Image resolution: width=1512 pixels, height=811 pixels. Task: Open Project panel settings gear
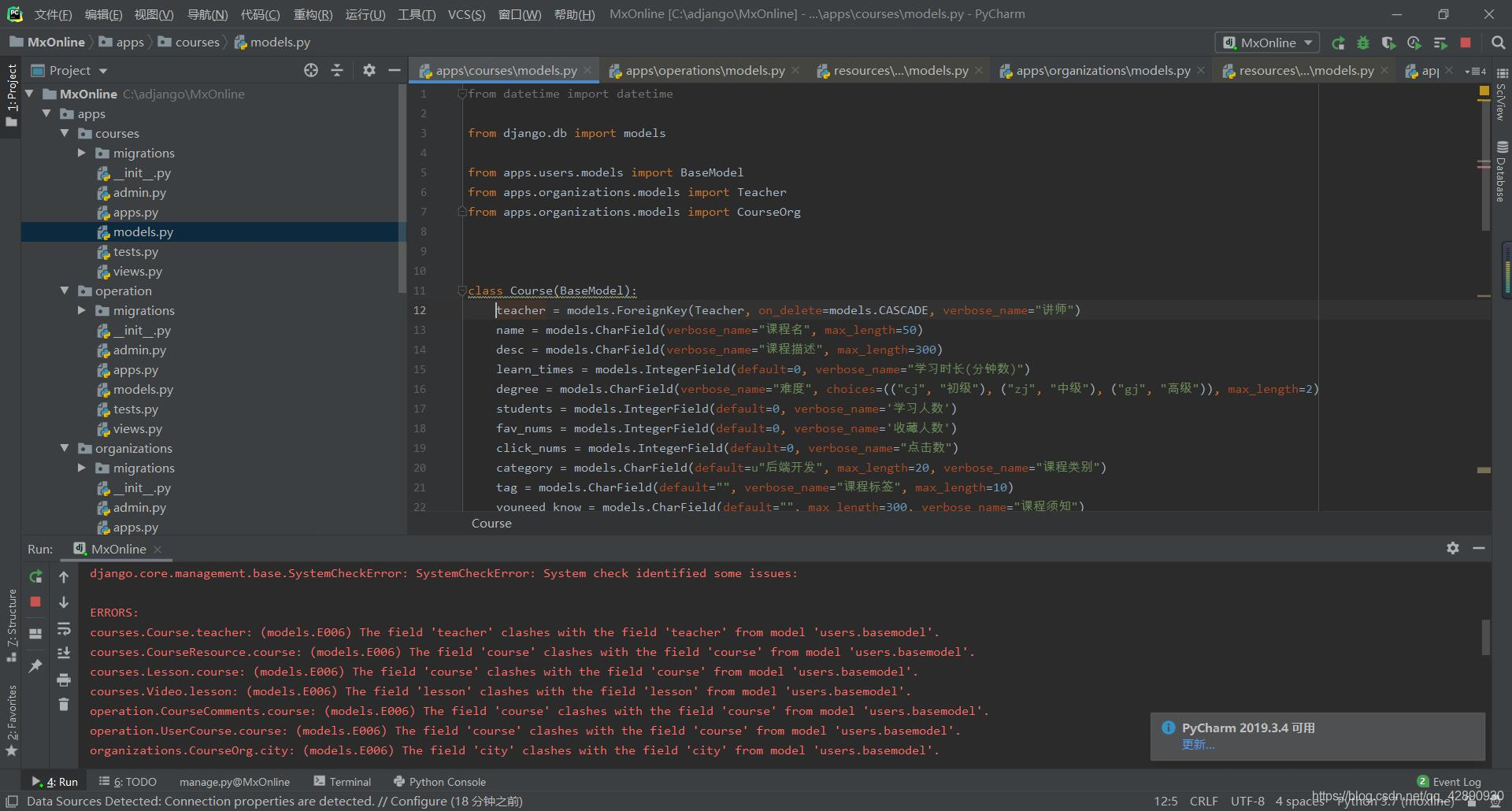click(369, 71)
